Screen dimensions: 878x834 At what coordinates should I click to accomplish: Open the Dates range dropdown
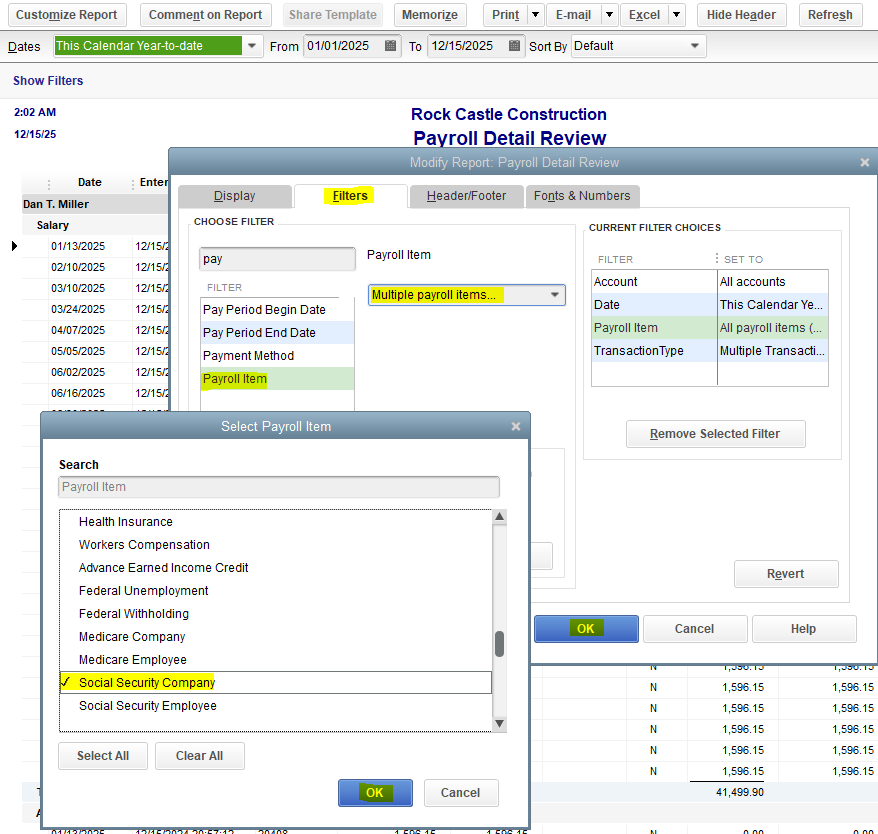[x=252, y=46]
